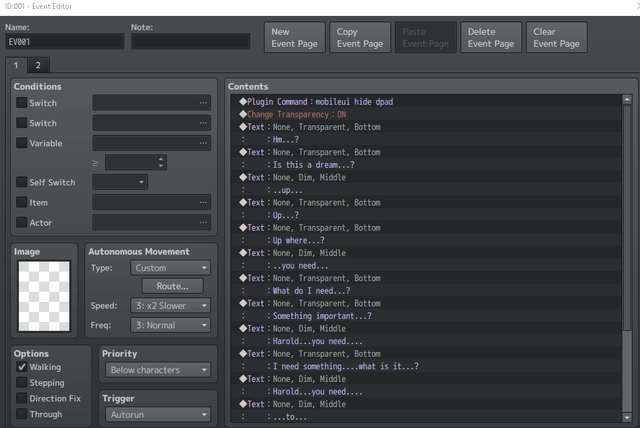Click Clear Event Page button
The image size is (640, 428).
click(x=557, y=38)
